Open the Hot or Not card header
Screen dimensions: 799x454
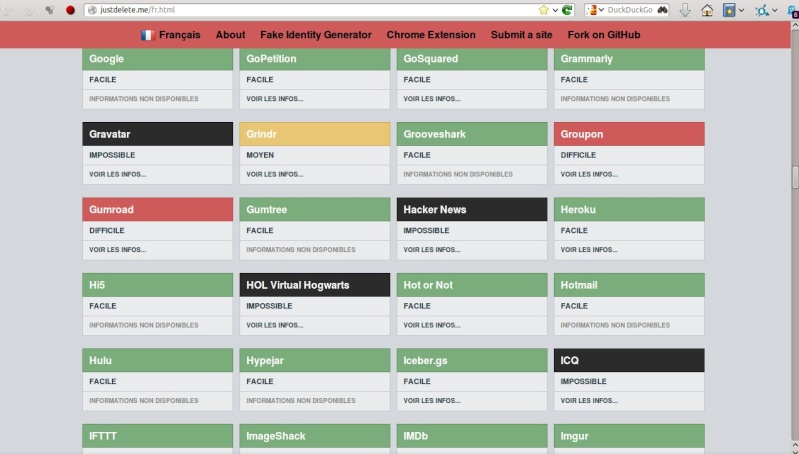(x=472, y=285)
